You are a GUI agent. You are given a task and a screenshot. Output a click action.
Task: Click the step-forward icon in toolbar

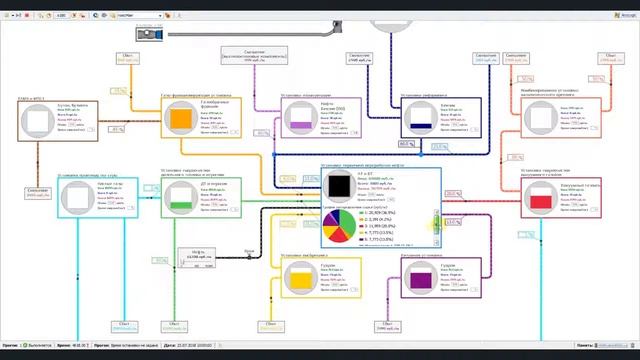pyautogui.click(x=18, y=16)
